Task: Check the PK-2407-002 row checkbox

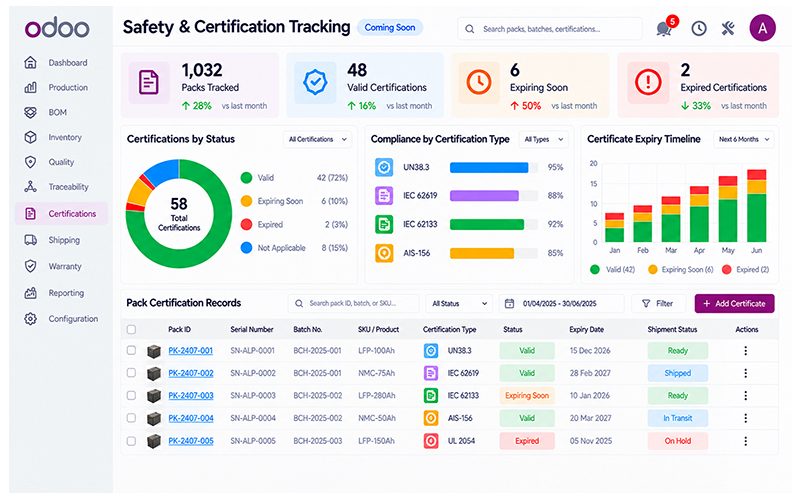Action: click(131, 372)
